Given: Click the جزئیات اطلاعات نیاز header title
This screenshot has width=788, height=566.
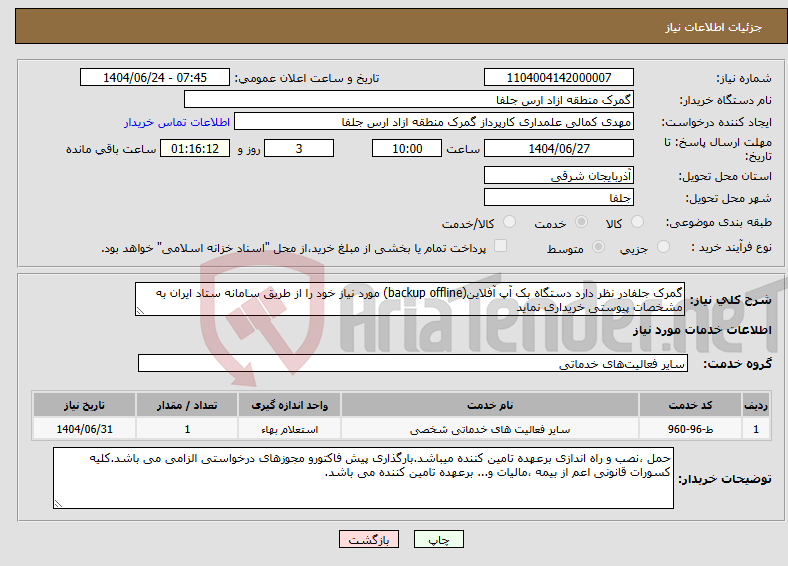Looking at the screenshot, I should tap(714, 27).
